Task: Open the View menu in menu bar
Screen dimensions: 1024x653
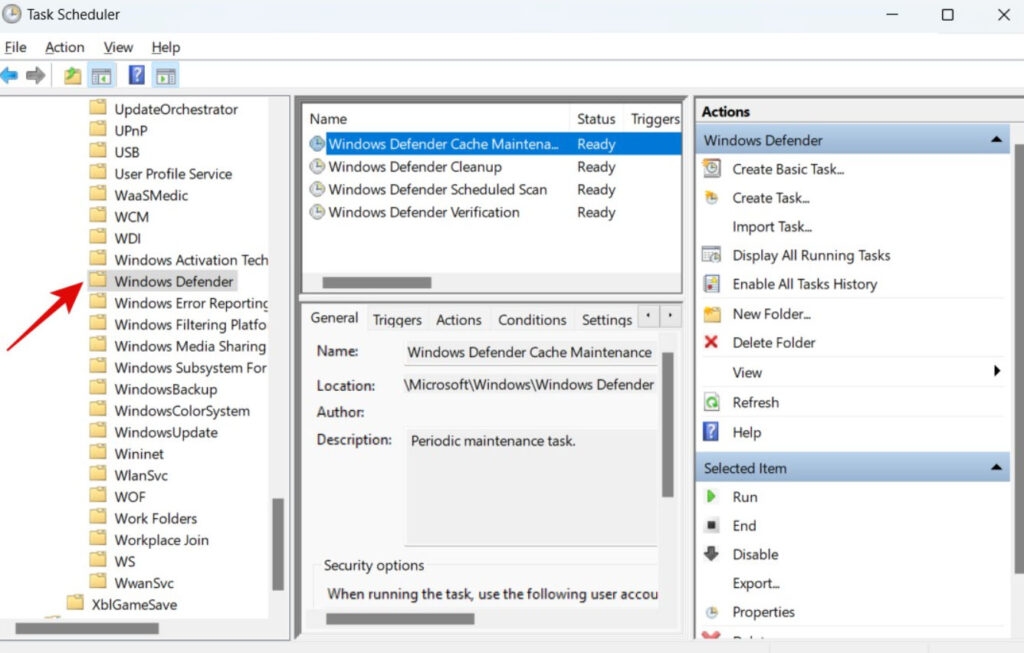Action: (x=118, y=47)
